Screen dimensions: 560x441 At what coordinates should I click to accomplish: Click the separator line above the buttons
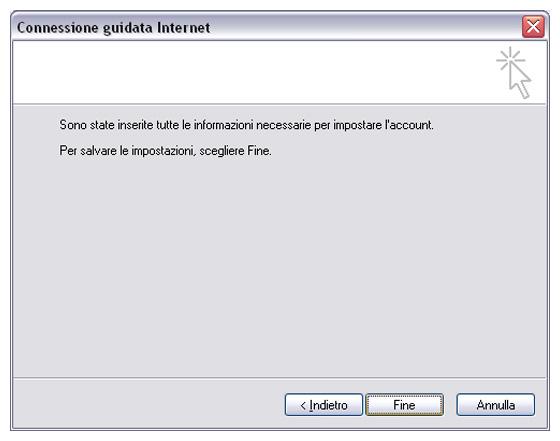coord(279,377)
